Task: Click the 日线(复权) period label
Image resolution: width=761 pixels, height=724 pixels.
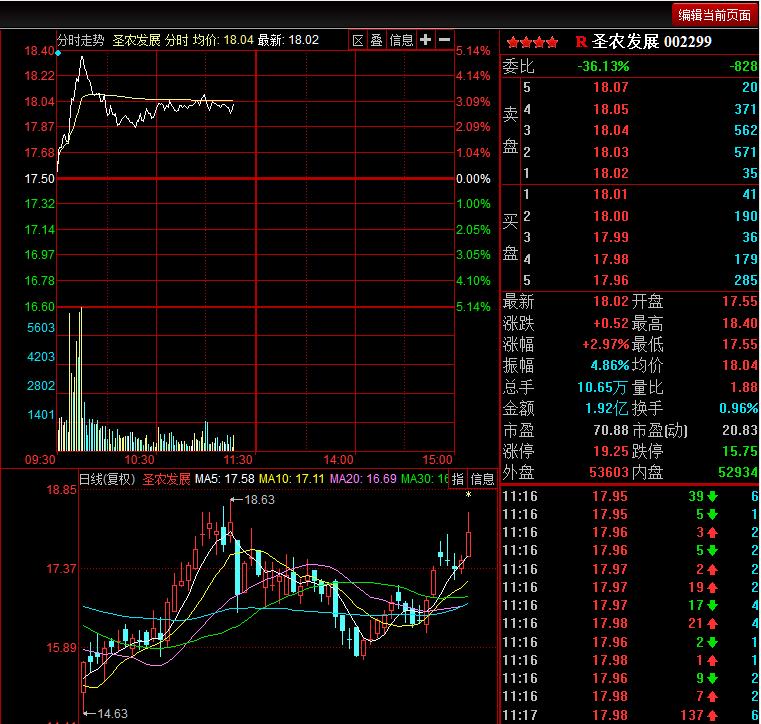Action: click(107, 479)
